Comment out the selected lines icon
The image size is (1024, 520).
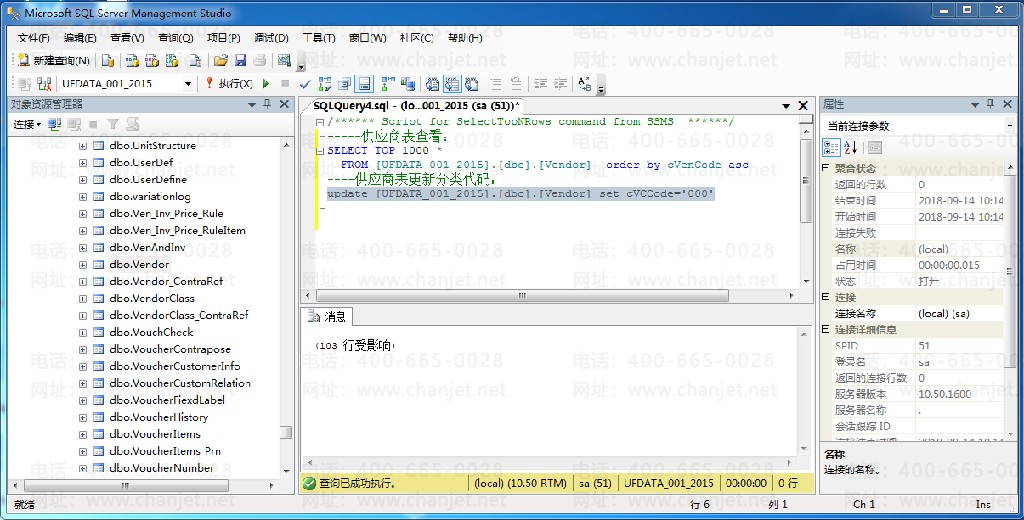pos(496,84)
